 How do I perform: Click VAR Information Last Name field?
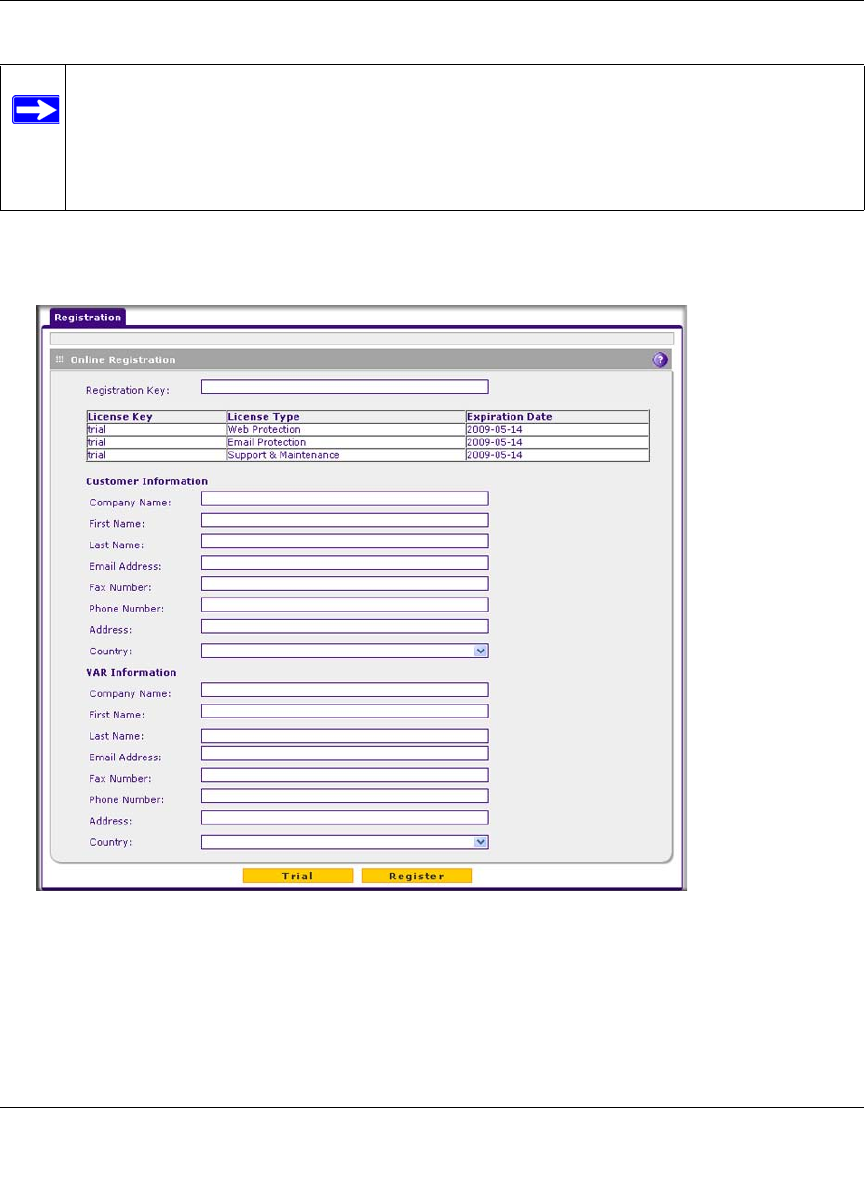tap(344, 735)
